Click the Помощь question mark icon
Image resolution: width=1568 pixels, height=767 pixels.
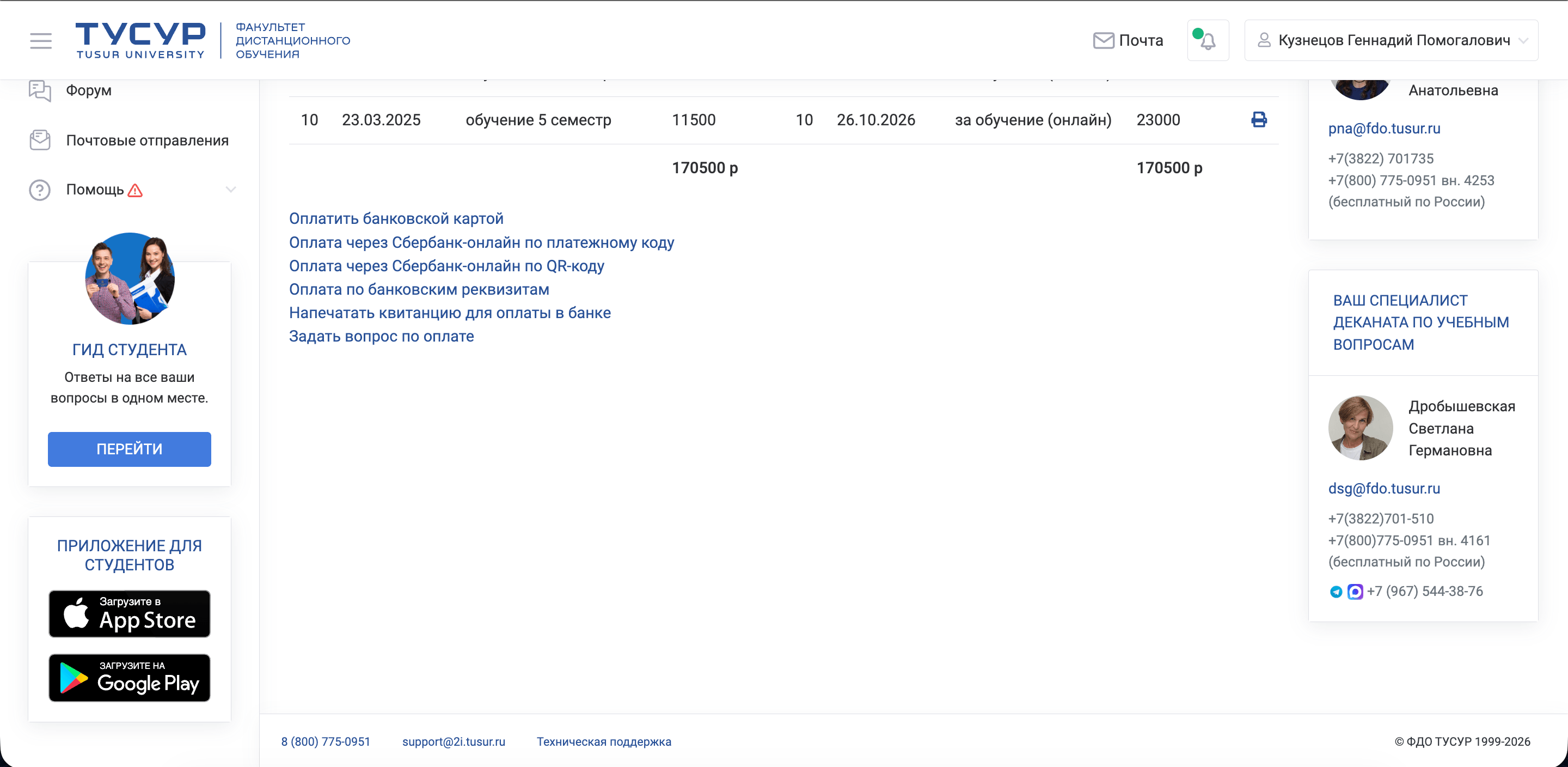[40, 190]
